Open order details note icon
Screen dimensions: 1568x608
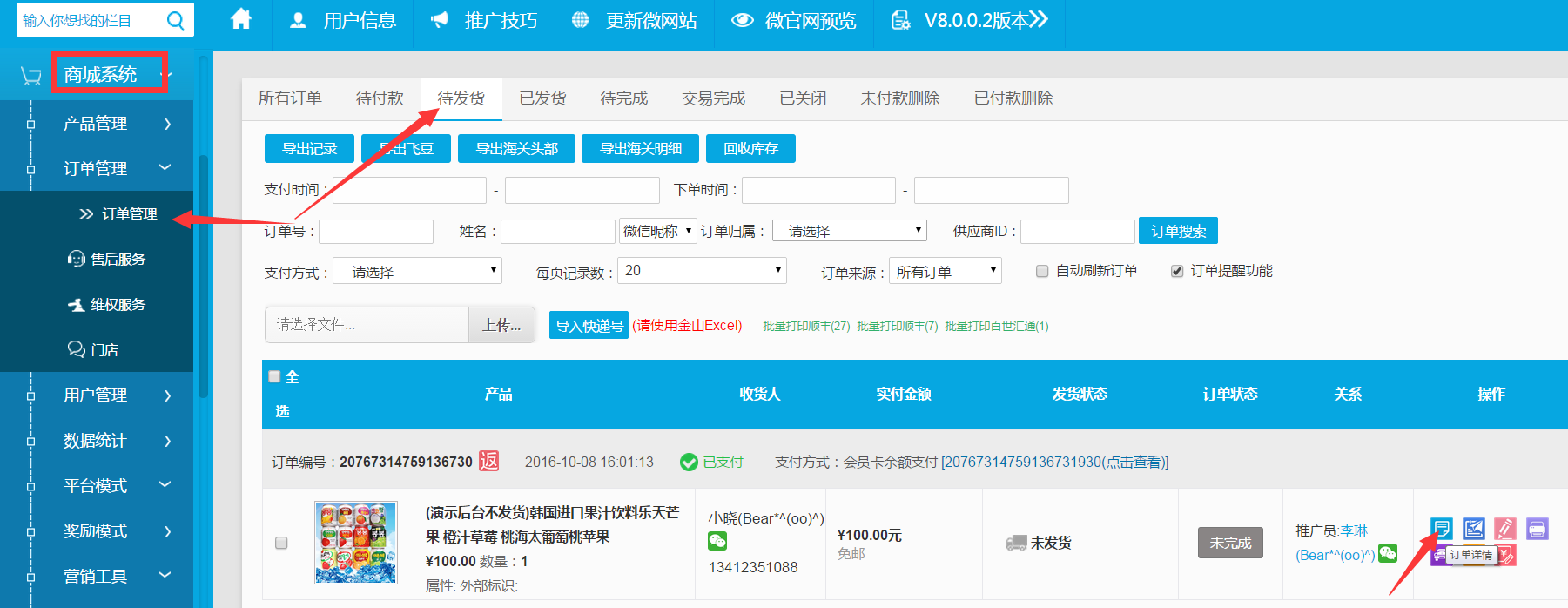click(x=1442, y=528)
